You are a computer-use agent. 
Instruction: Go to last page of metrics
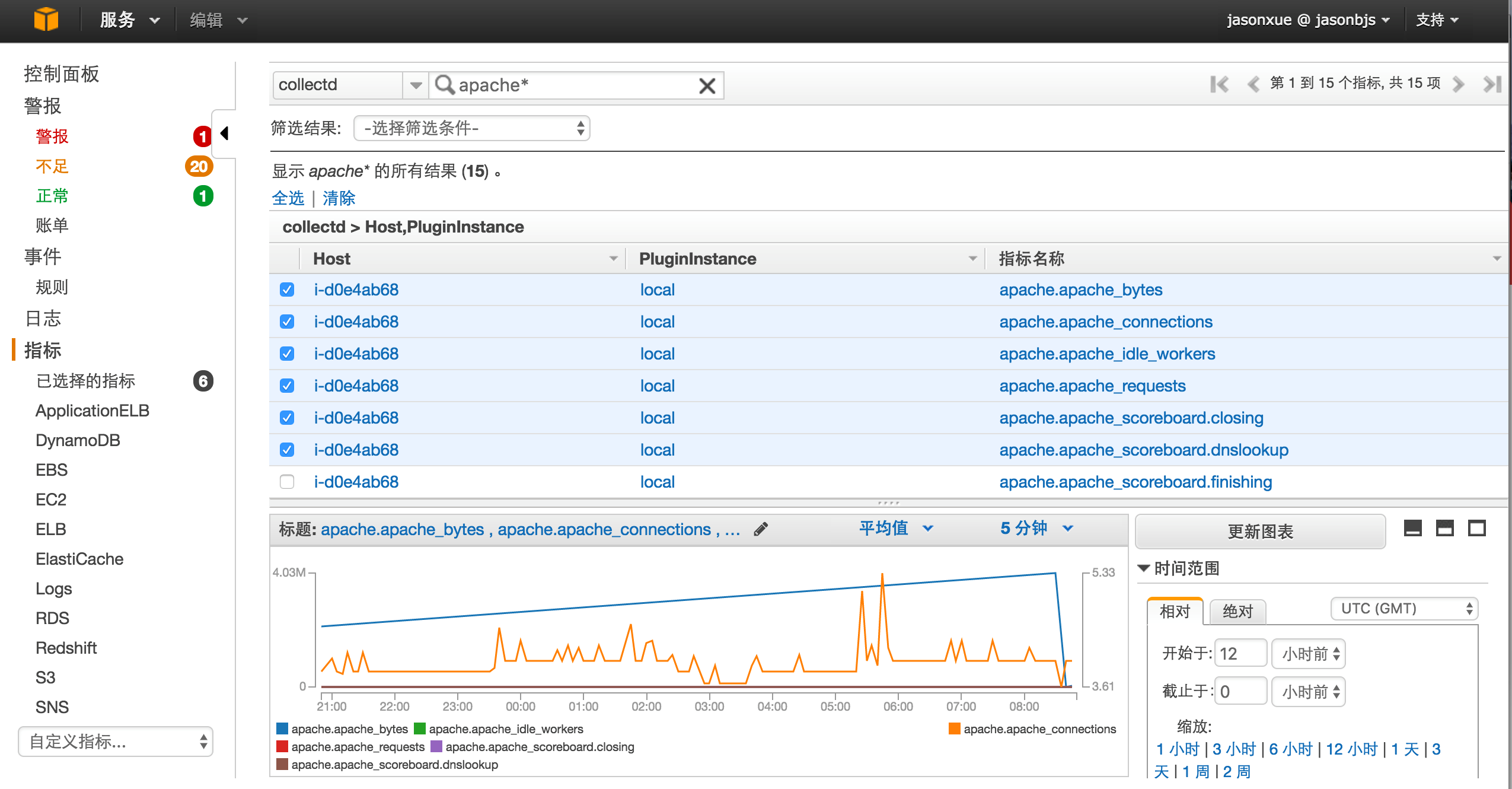(1492, 84)
